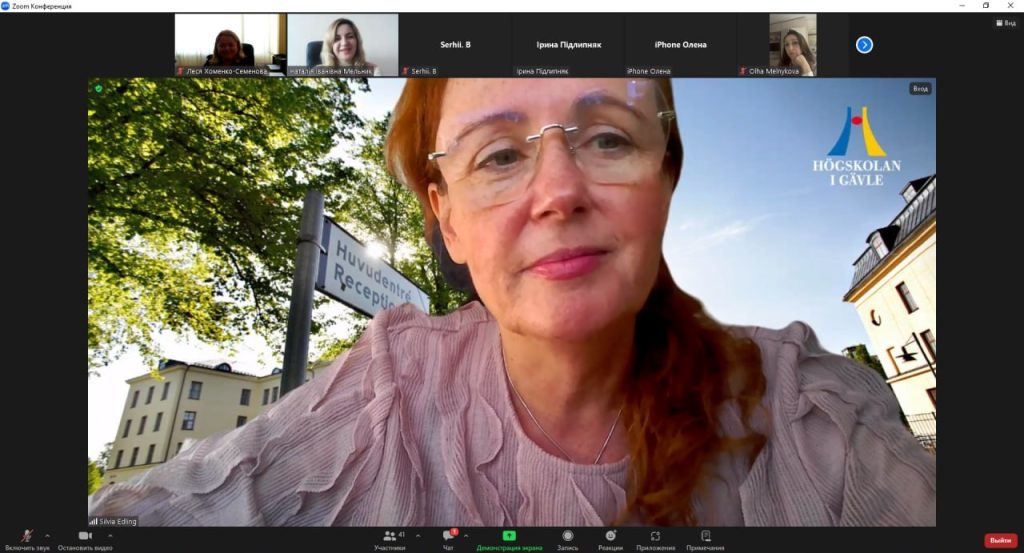1024x553 pixels.
Task: Start screen sharing via Демонстрация экрана
Action: coord(509,538)
